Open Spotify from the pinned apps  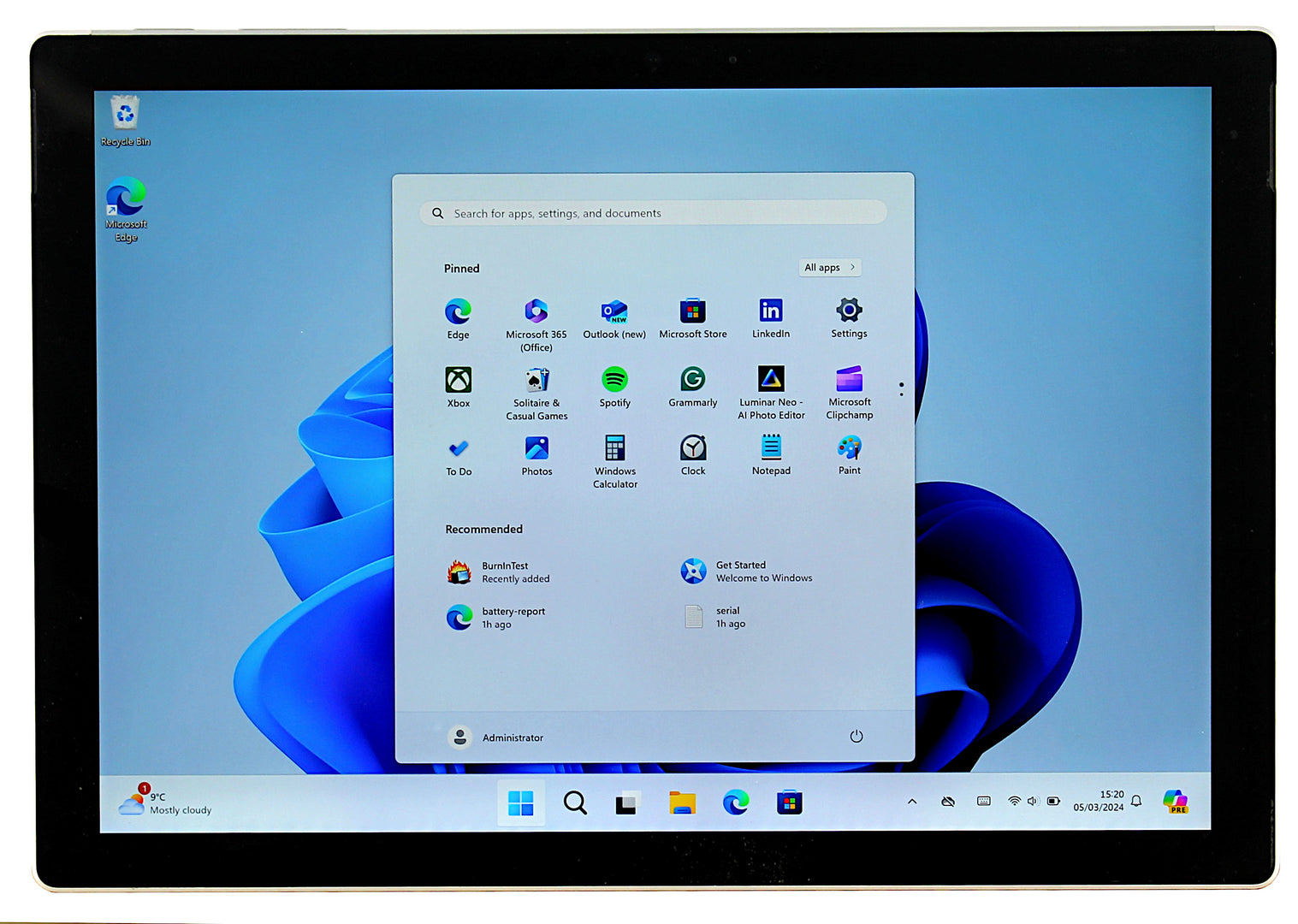click(x=614, y=381)
